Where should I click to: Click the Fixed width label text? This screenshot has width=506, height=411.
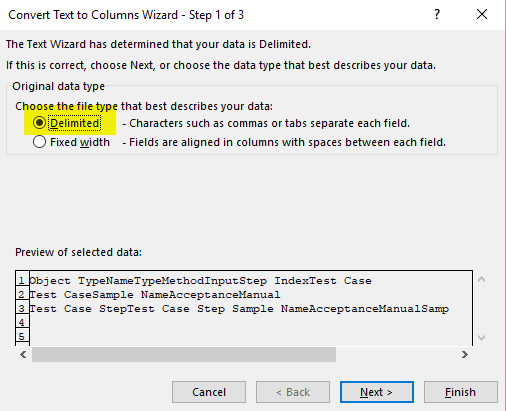point(80,142)
